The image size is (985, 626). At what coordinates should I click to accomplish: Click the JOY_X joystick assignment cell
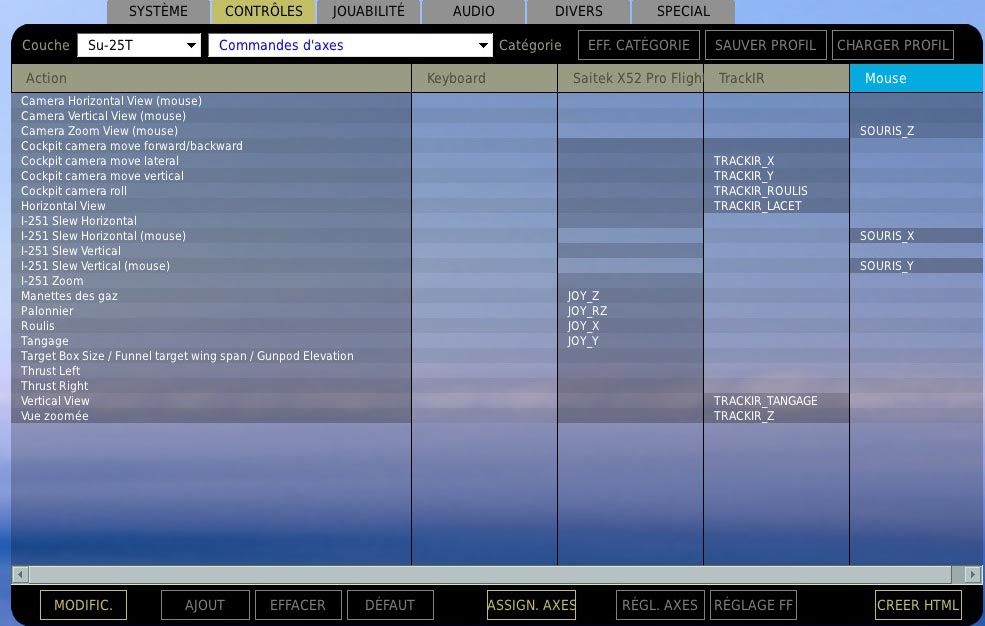click(630, 326)
